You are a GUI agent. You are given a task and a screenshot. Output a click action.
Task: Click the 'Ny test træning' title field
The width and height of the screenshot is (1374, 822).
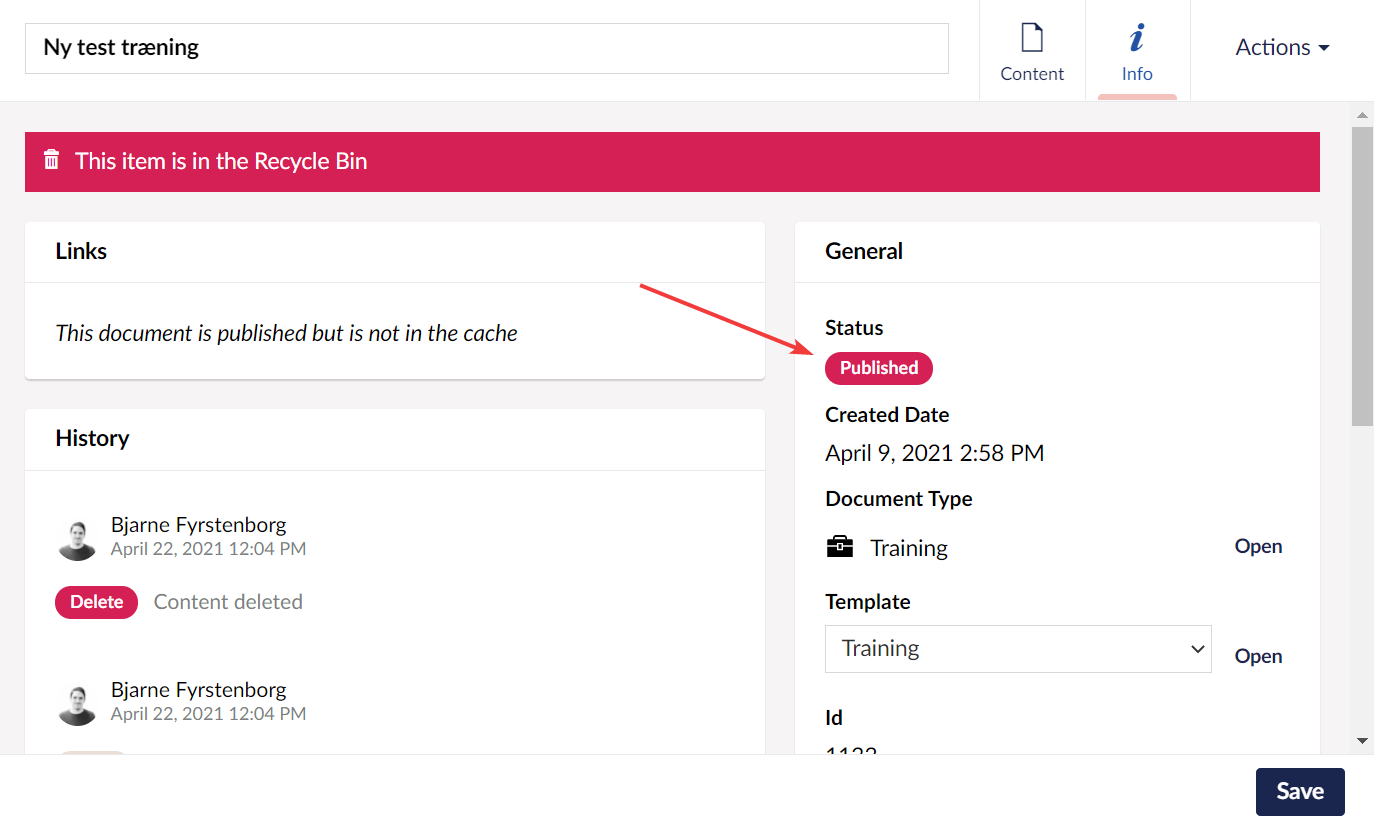(487, 47)
